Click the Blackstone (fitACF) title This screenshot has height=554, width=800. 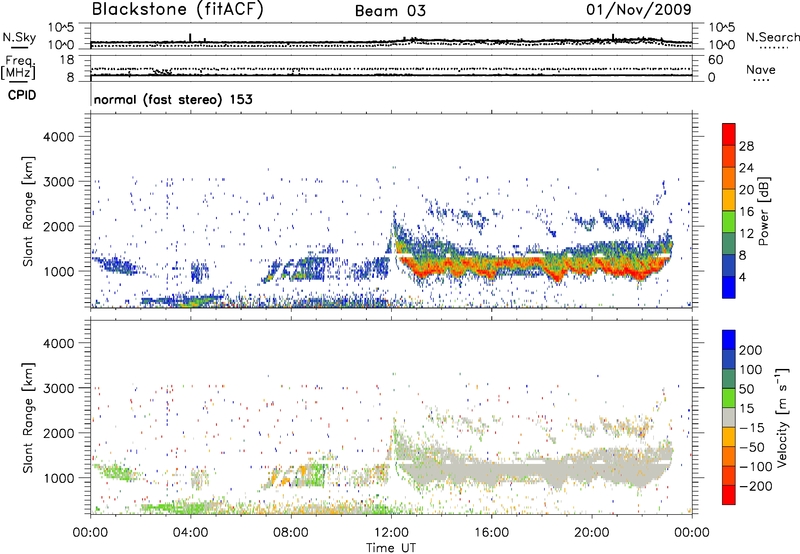coord(177,9)
